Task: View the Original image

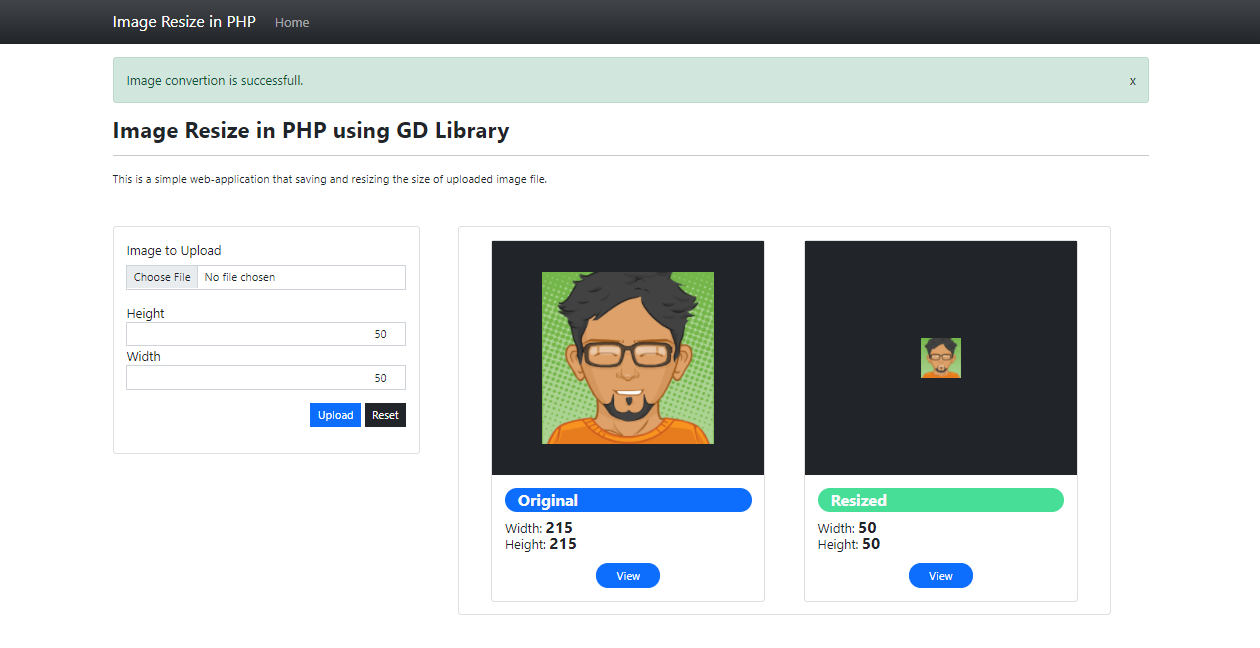Action: 627,575
